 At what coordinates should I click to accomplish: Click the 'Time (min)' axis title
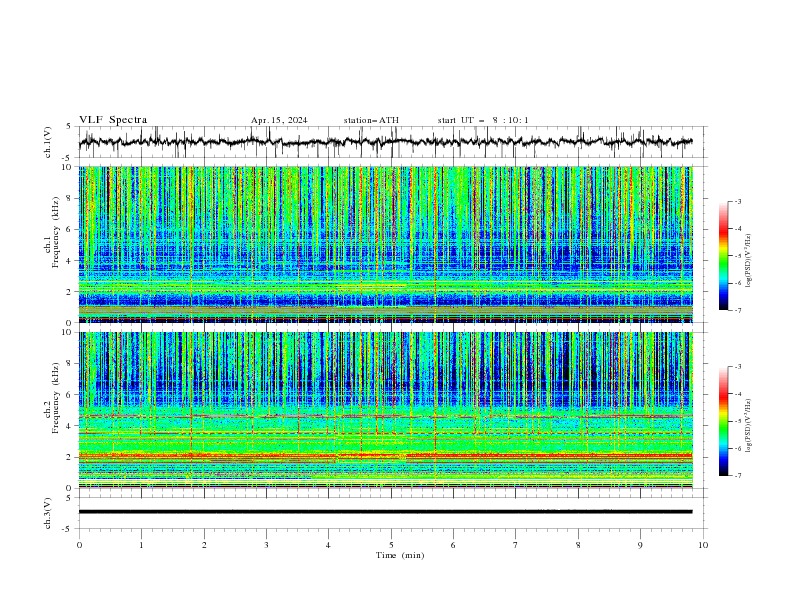pyautogui.click(x=400, y=555)
